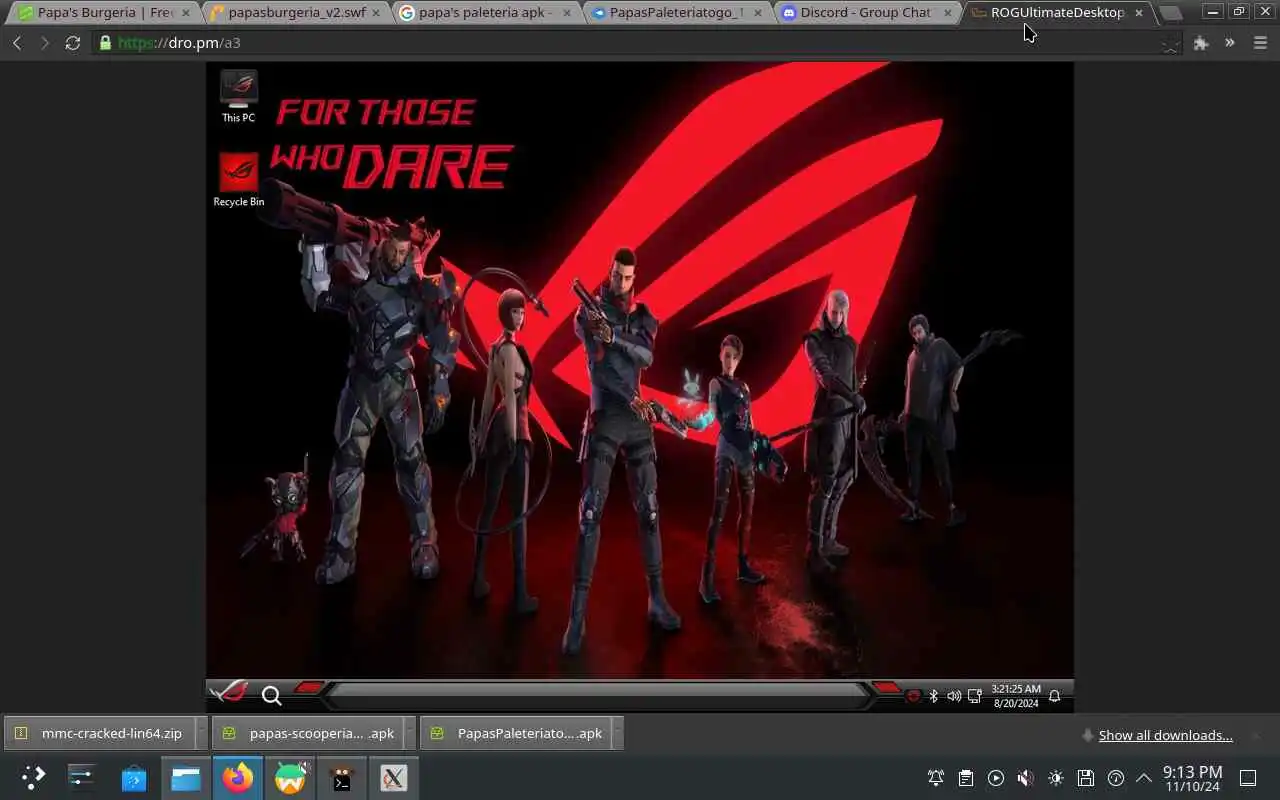The height and width of the screenshot is (800, 1280).
Task: Open the KDE application launcher
Action: coord(33,778)
